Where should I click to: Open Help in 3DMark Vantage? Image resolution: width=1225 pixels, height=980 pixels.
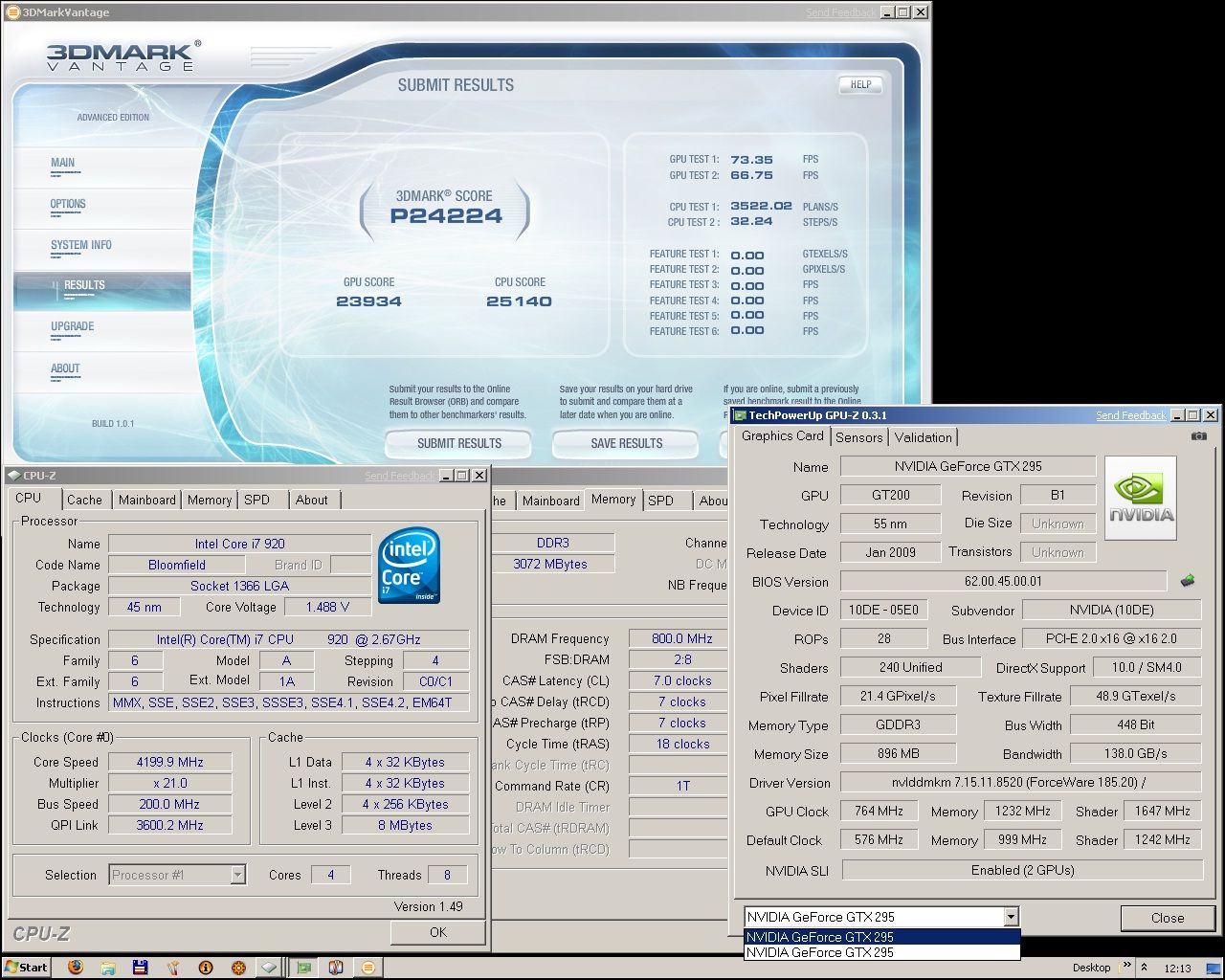(x=860, y=84)
